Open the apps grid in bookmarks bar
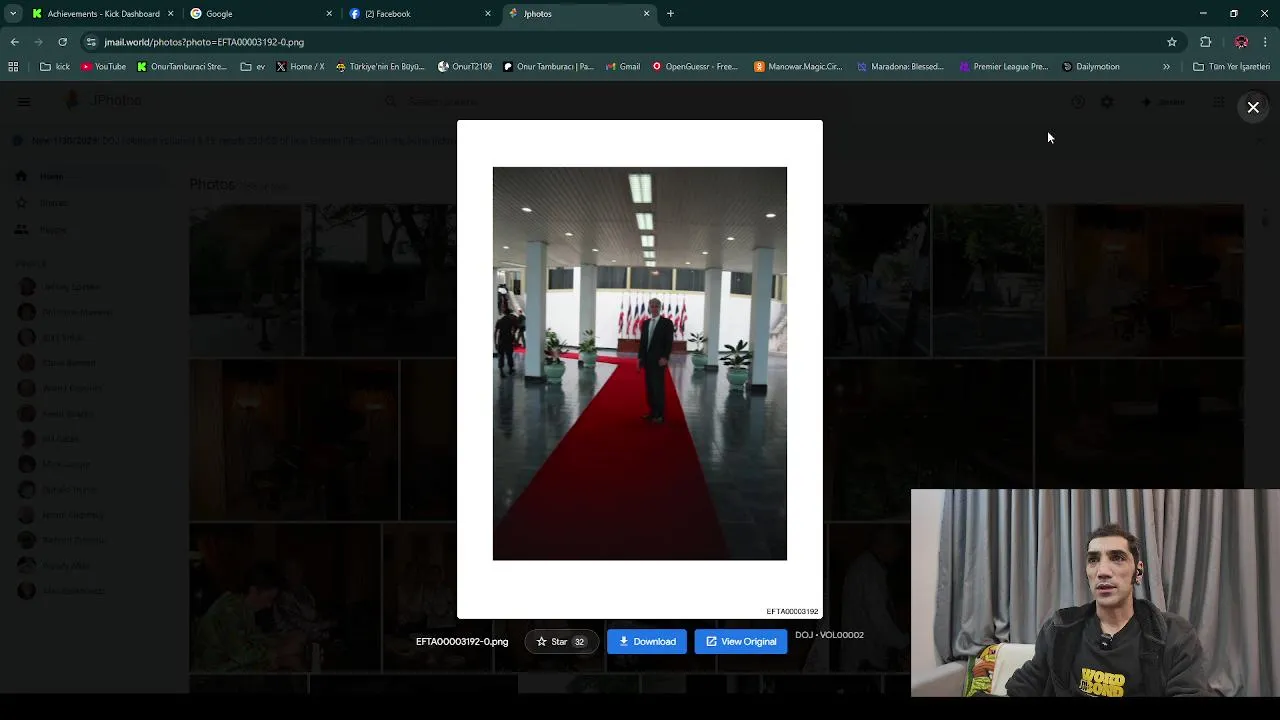The width and height of the screenshot is (1280, 720). (x=13, y=67)
